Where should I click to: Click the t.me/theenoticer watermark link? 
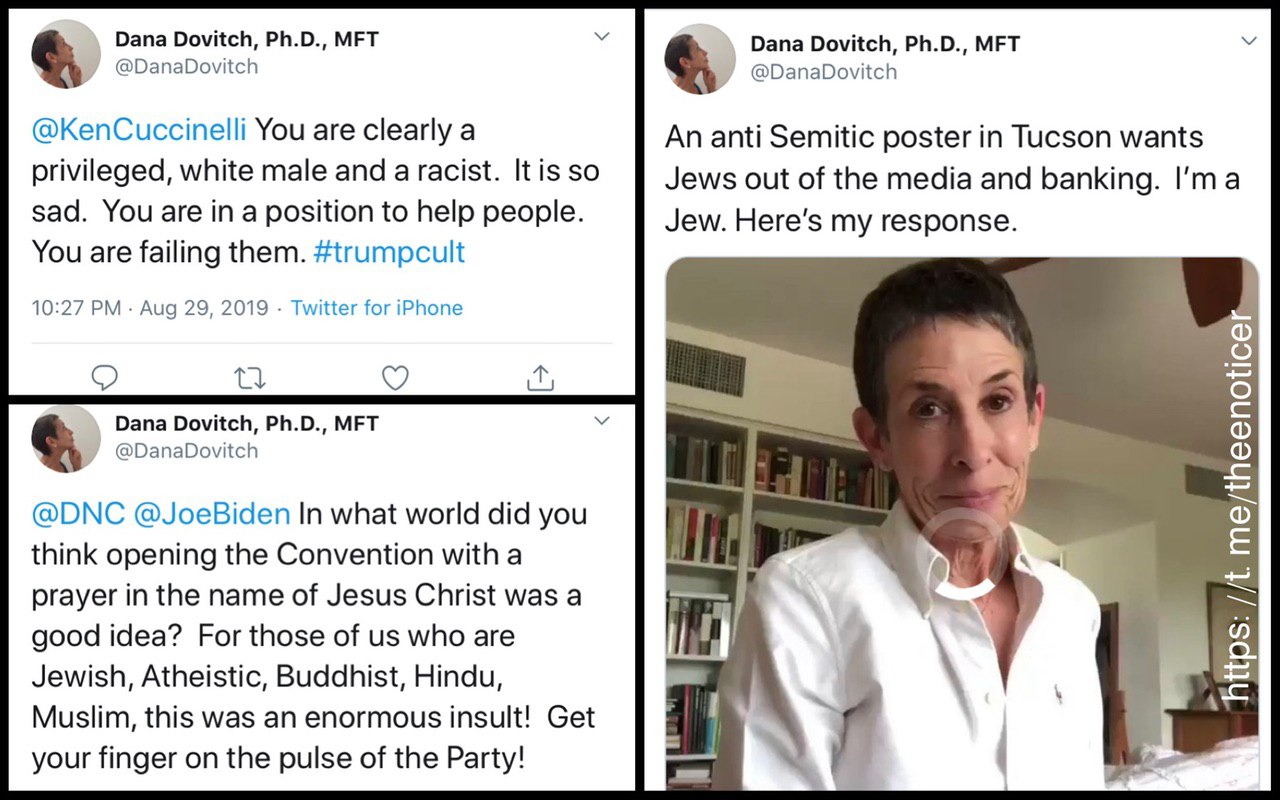(x=1239, y=508)
